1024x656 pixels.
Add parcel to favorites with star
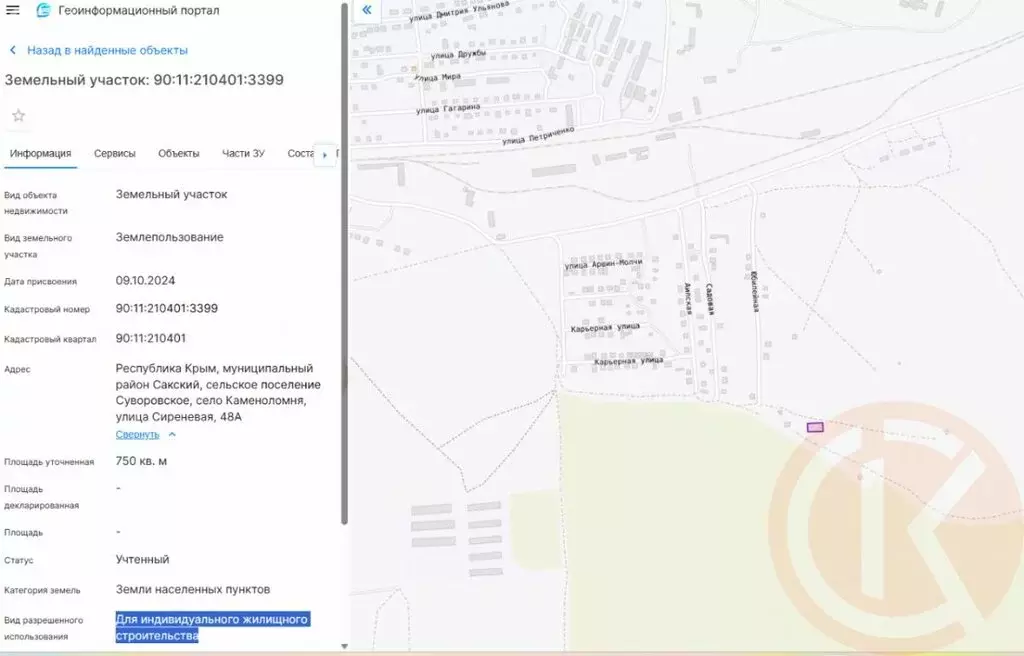[x=18, y=116]
